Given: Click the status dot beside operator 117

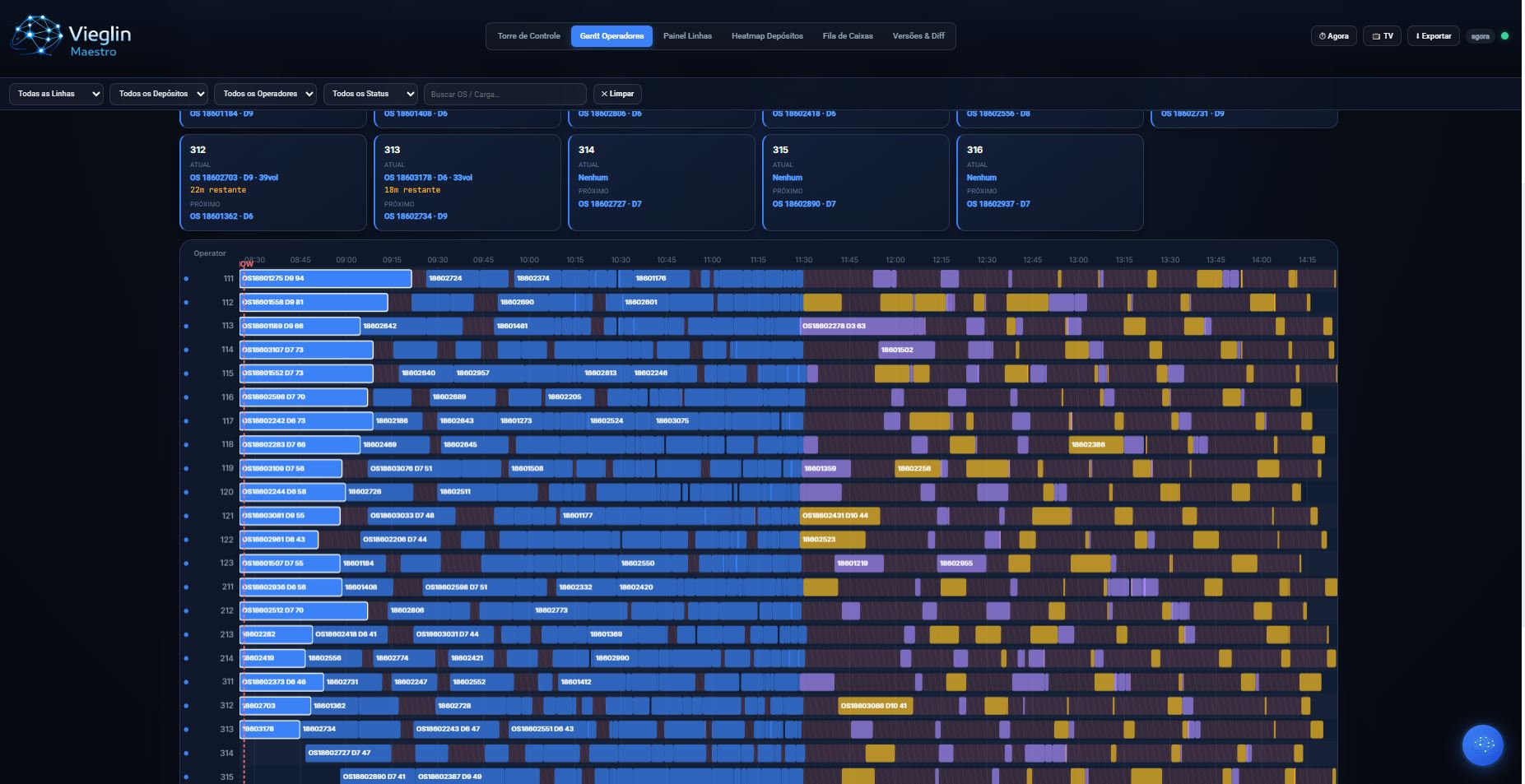Looking at the screenshot, I should click(x=186, y=421).
